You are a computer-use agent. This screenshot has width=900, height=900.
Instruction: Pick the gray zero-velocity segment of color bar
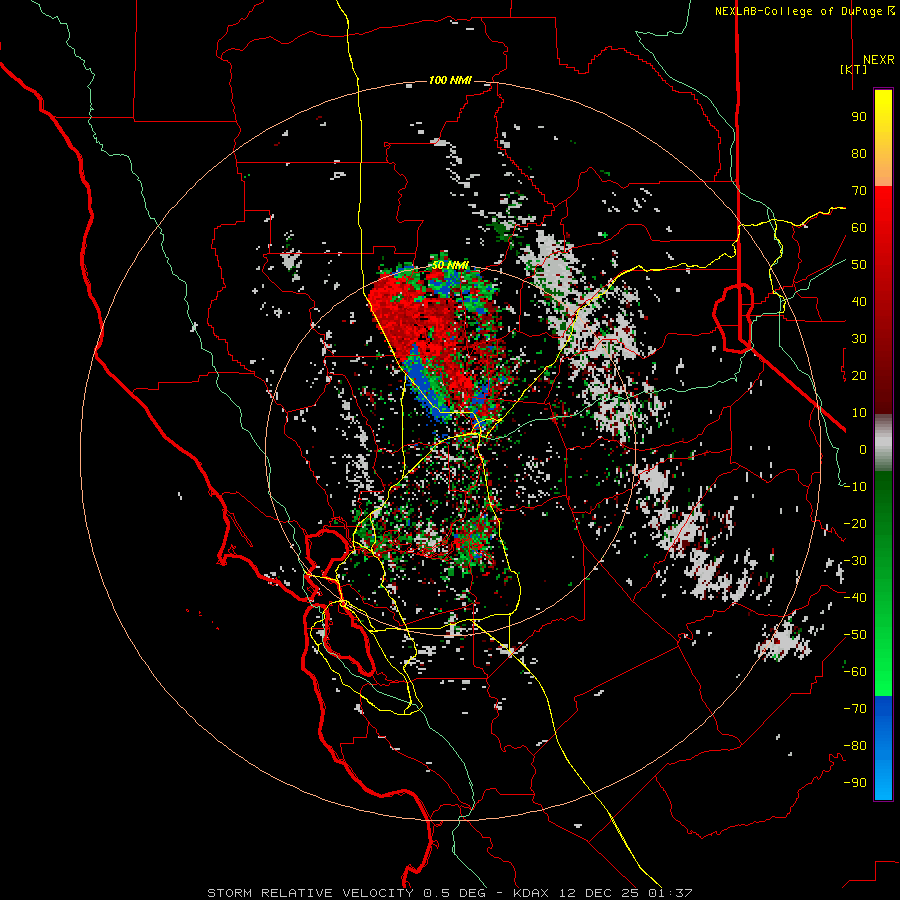pyautogui.click(x=883, y=442)
